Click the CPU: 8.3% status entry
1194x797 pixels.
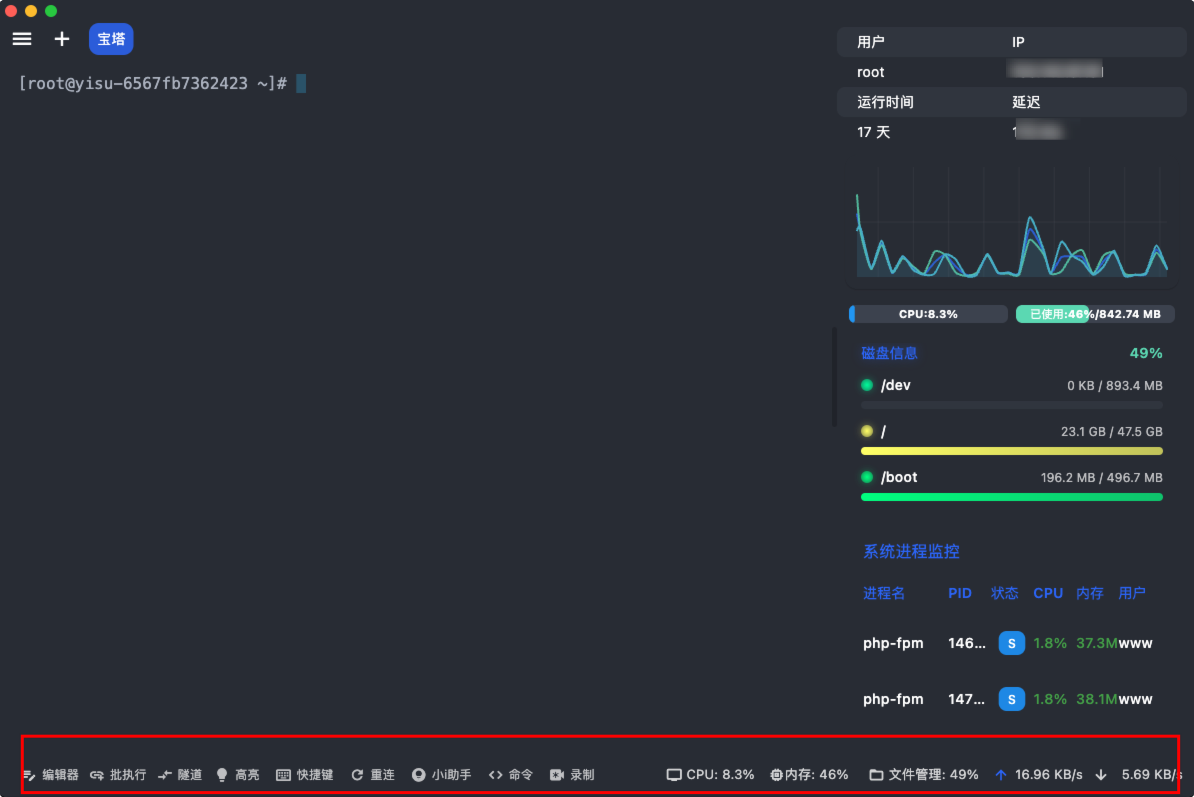tap(710, 774)
